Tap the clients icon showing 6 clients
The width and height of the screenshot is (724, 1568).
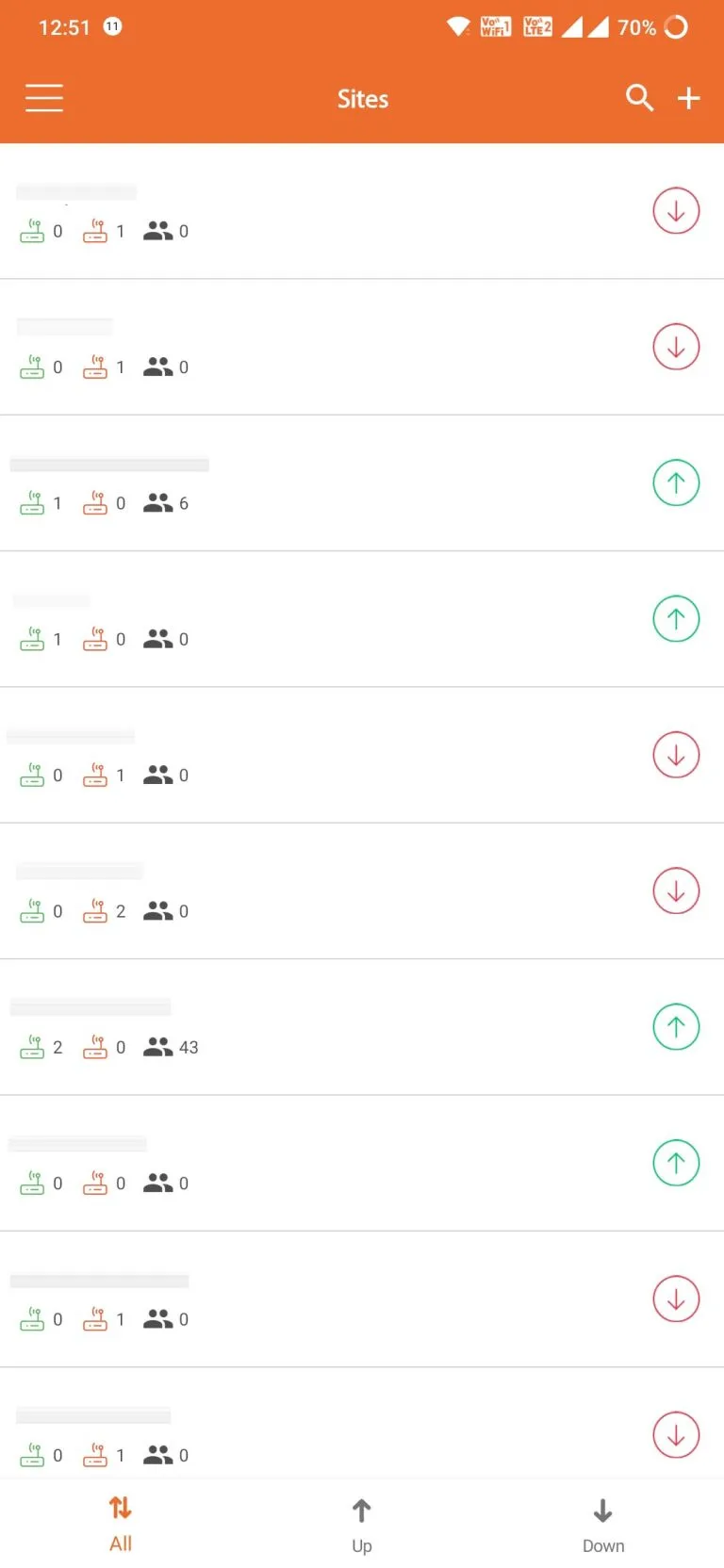[x=157, y=503]
